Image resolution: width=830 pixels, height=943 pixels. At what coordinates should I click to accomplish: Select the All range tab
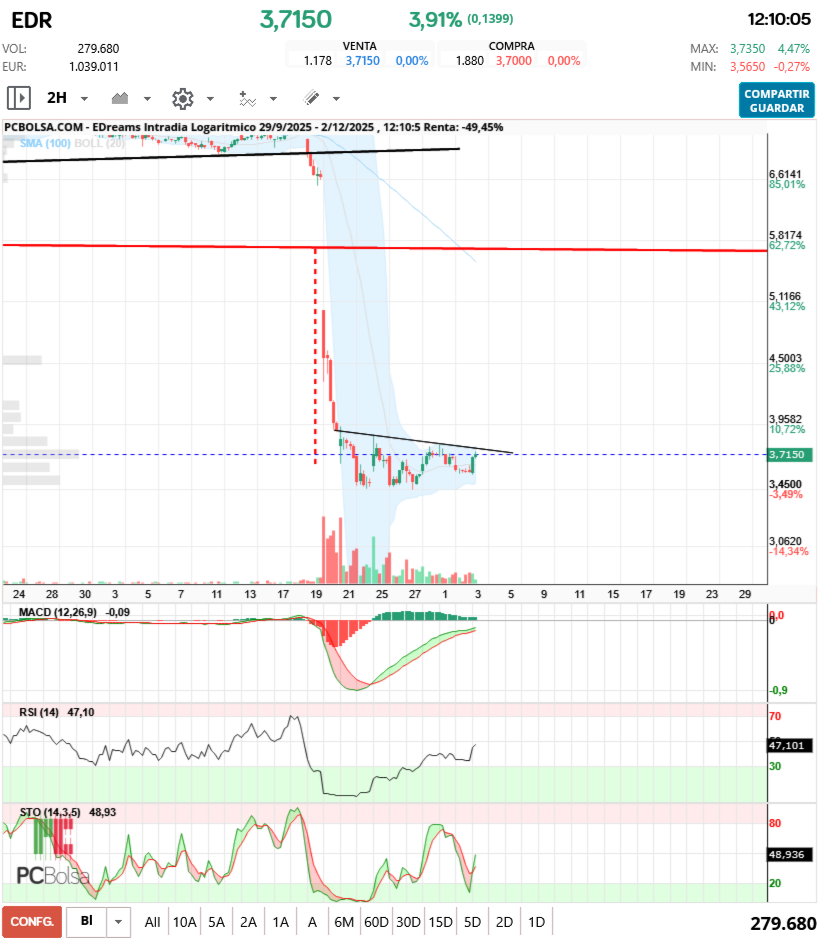[x=152, y=922]
